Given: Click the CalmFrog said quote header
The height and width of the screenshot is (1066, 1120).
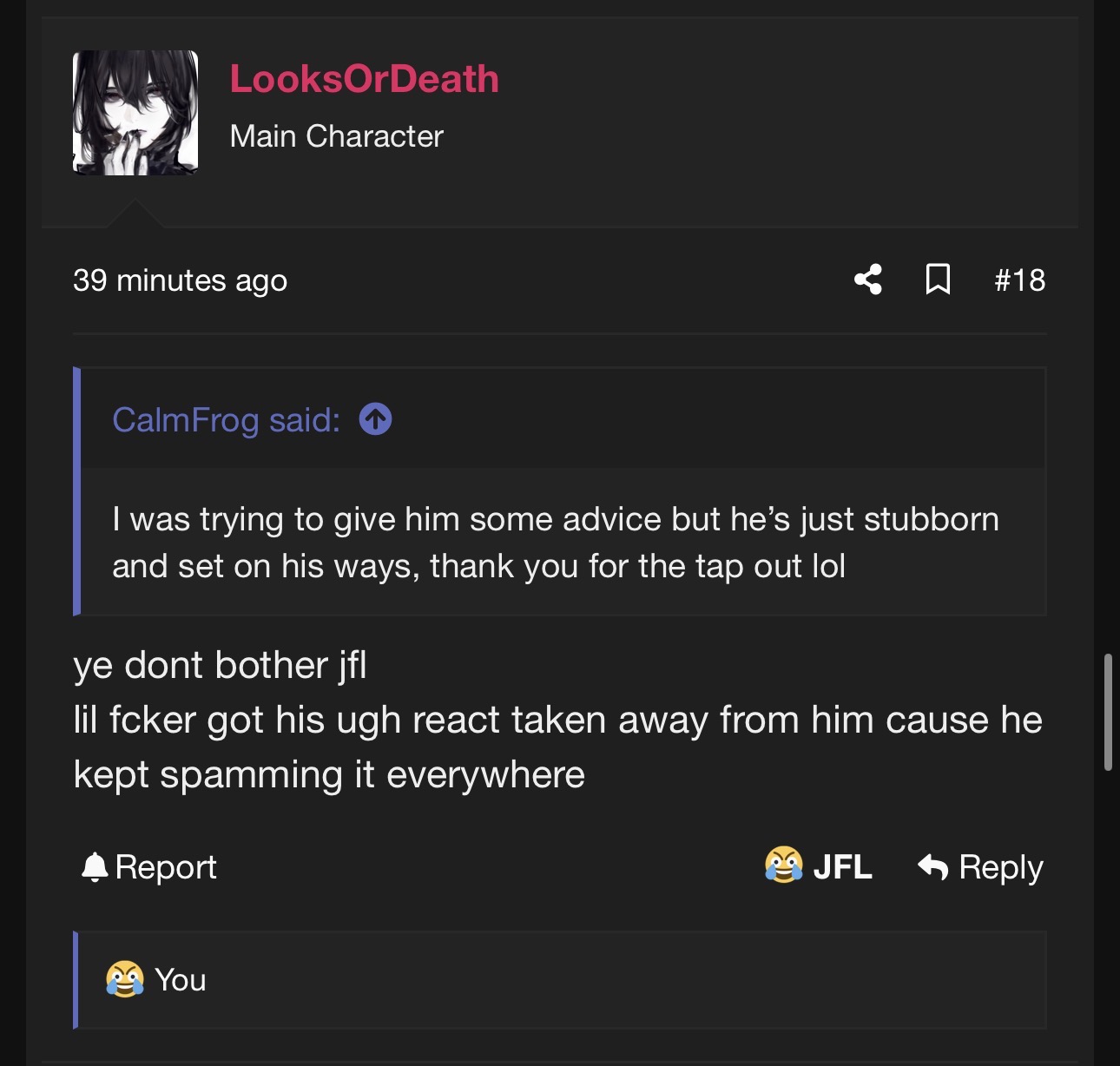Looking at the screenshot, I should [226, 420].
